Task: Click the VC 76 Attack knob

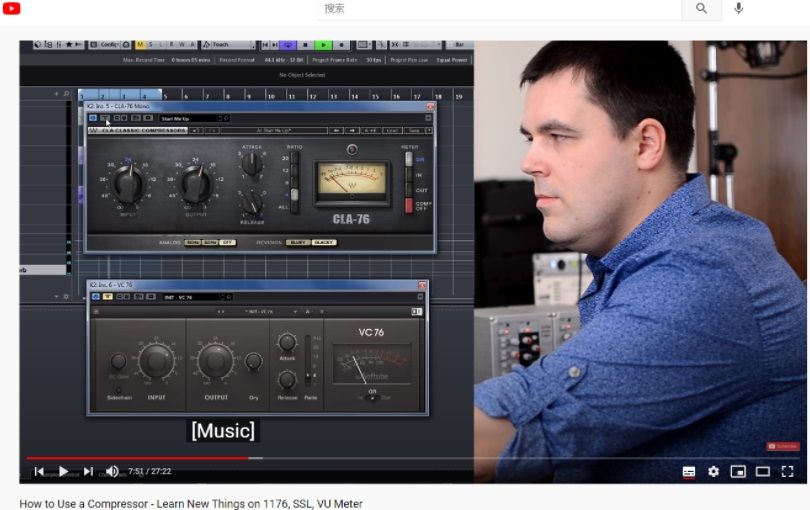Action: 287,342
